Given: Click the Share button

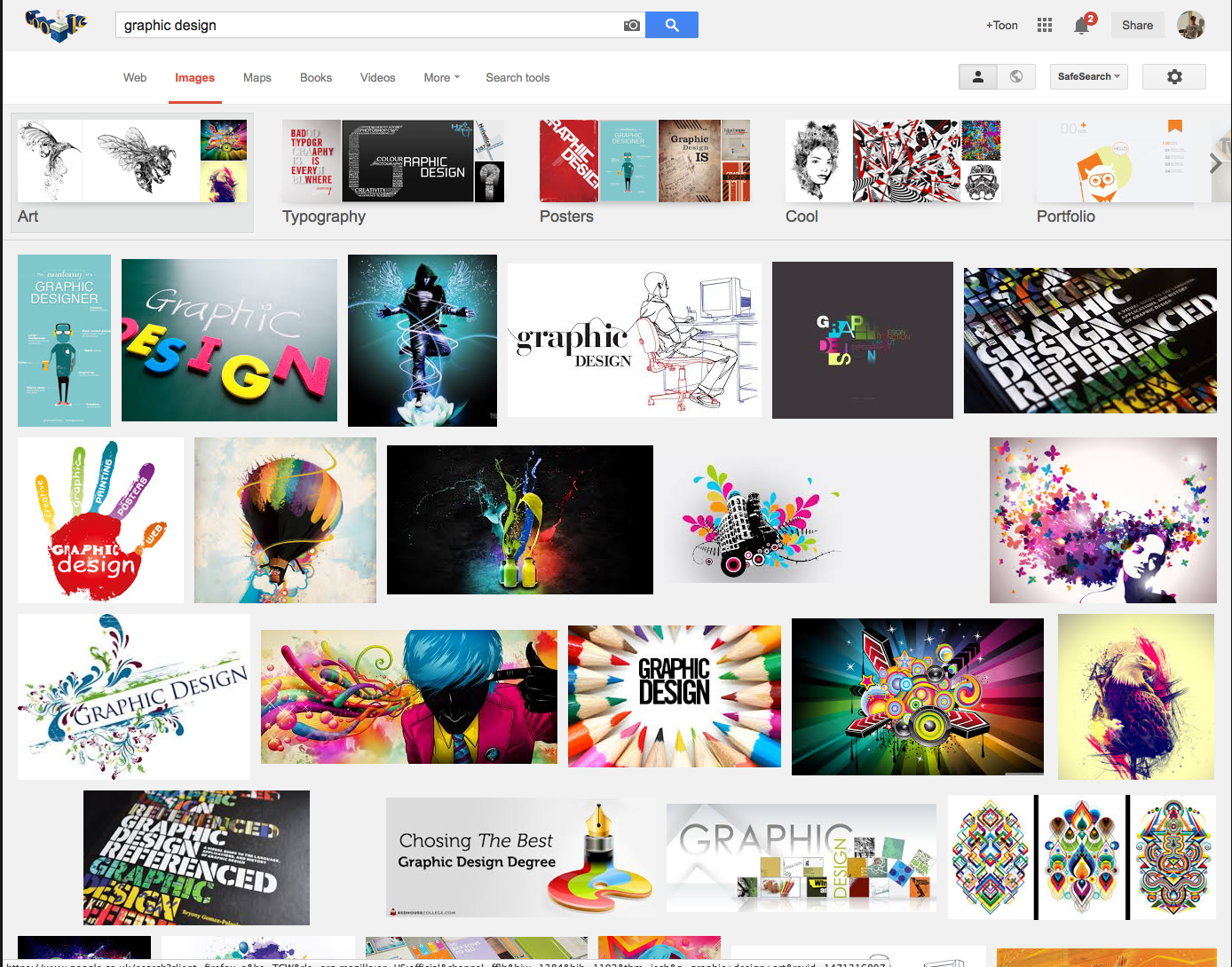Looking at the screenshot, I should point(1137,25).
